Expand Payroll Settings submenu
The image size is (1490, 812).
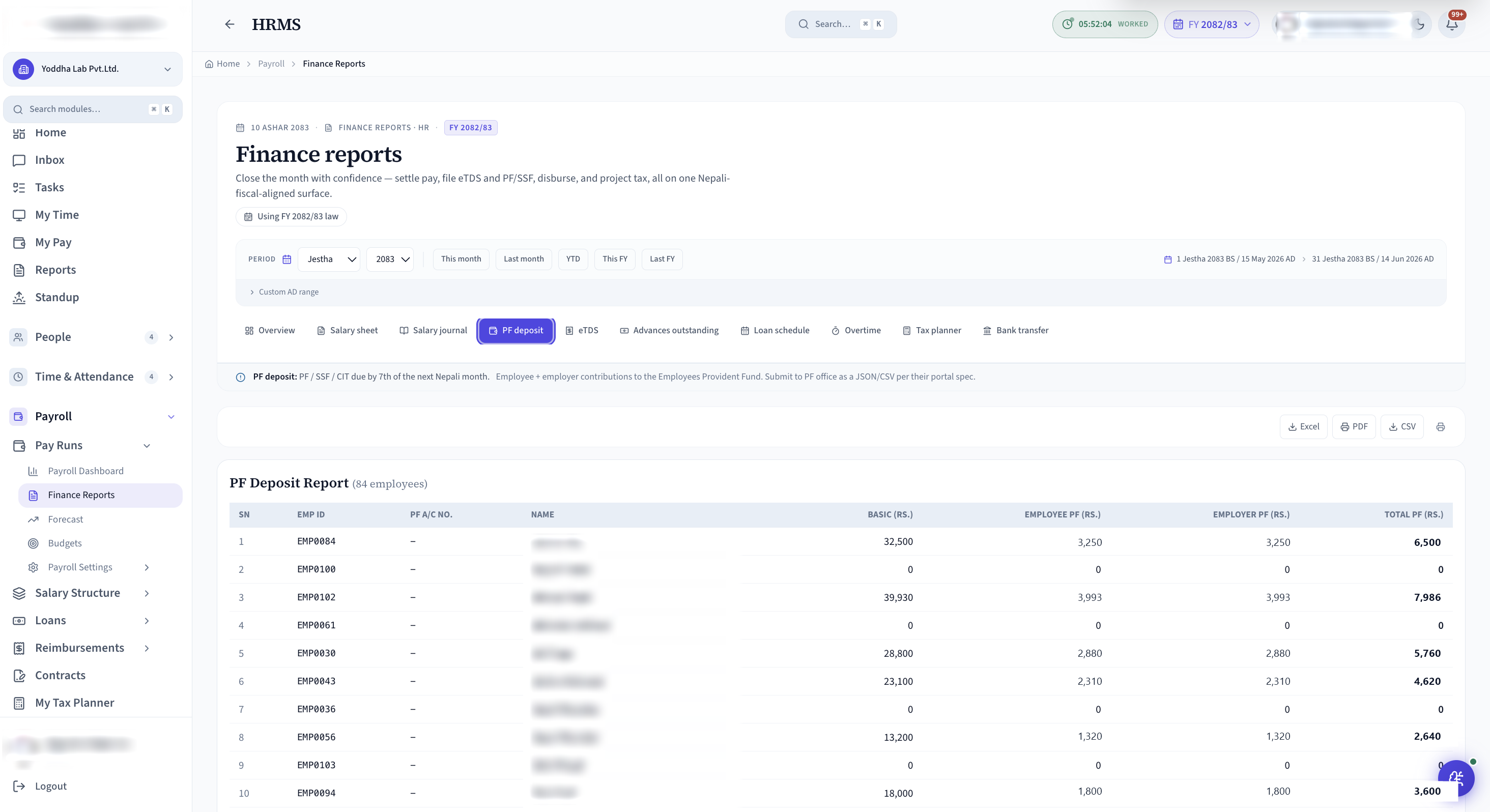pos(90,567)
